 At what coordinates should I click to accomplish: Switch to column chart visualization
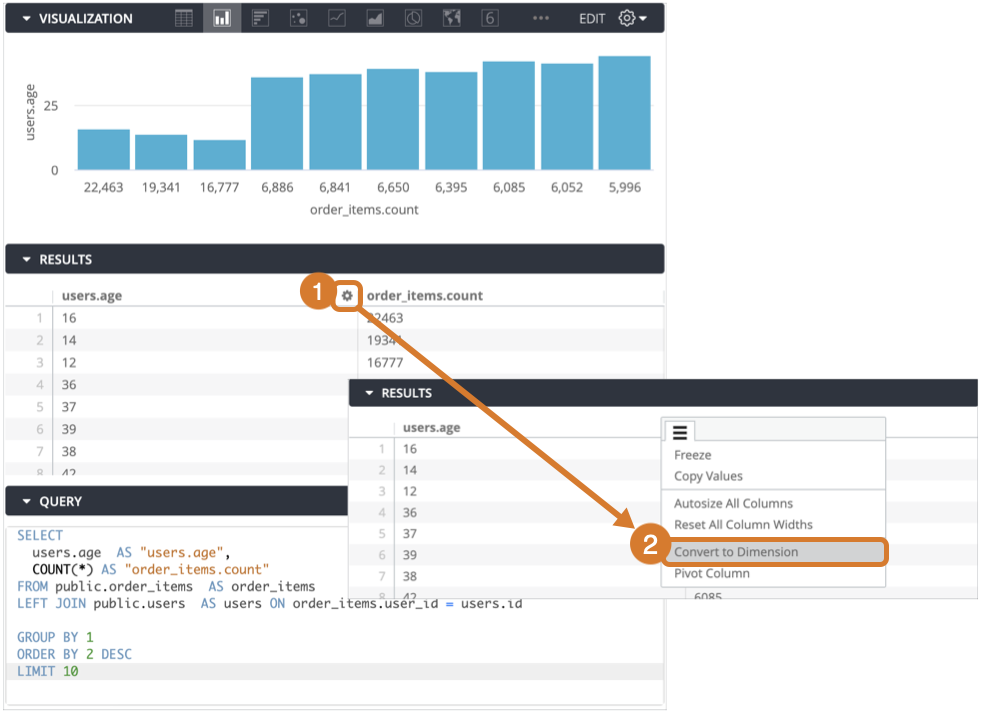[x=222, y=18]
